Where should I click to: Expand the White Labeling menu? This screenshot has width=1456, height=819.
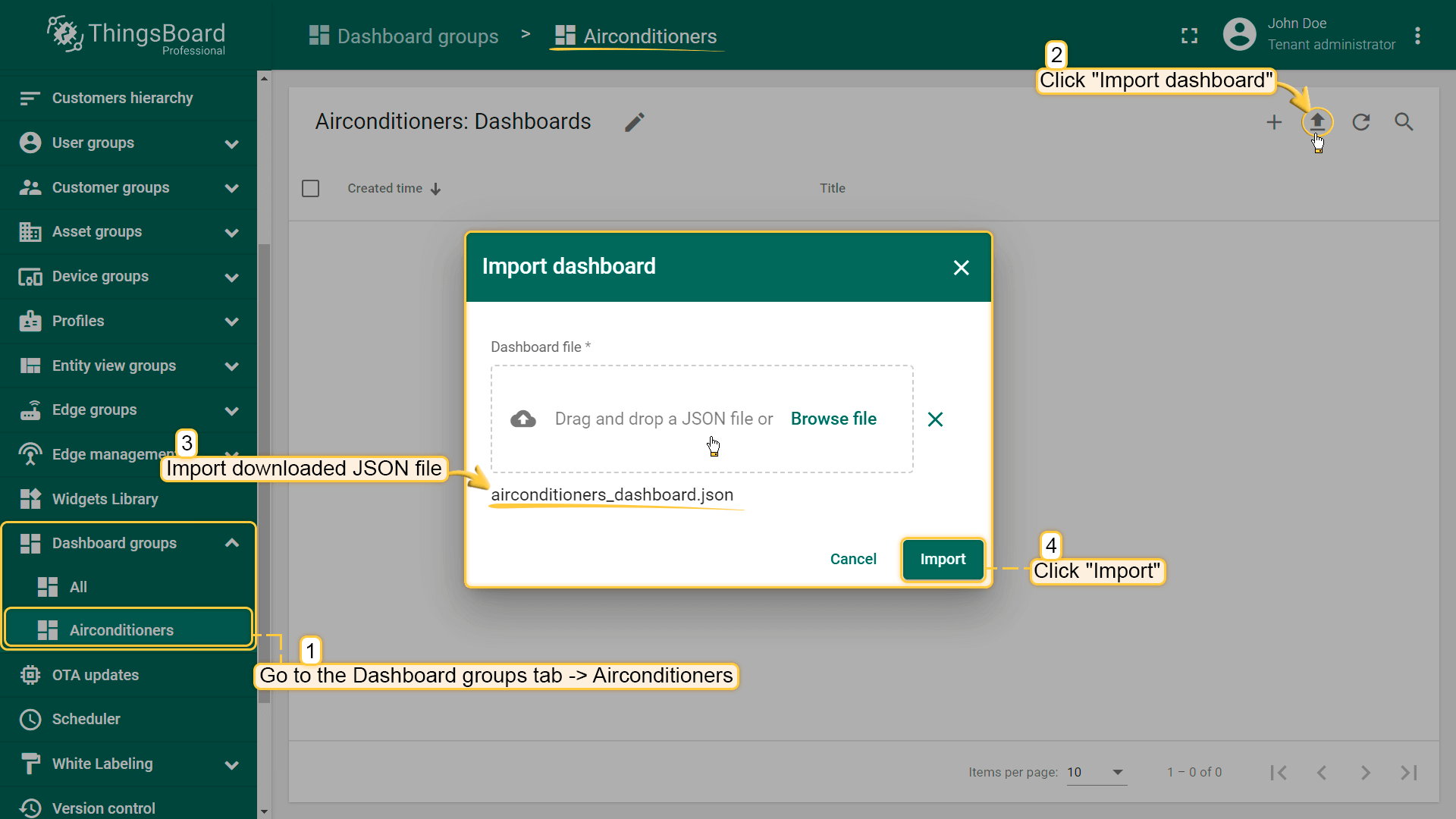coord(232,764)
